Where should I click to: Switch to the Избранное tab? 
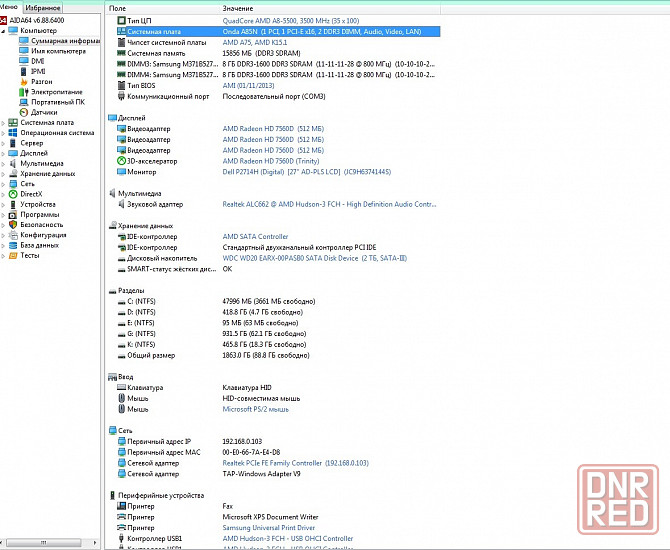coord(43,8)
